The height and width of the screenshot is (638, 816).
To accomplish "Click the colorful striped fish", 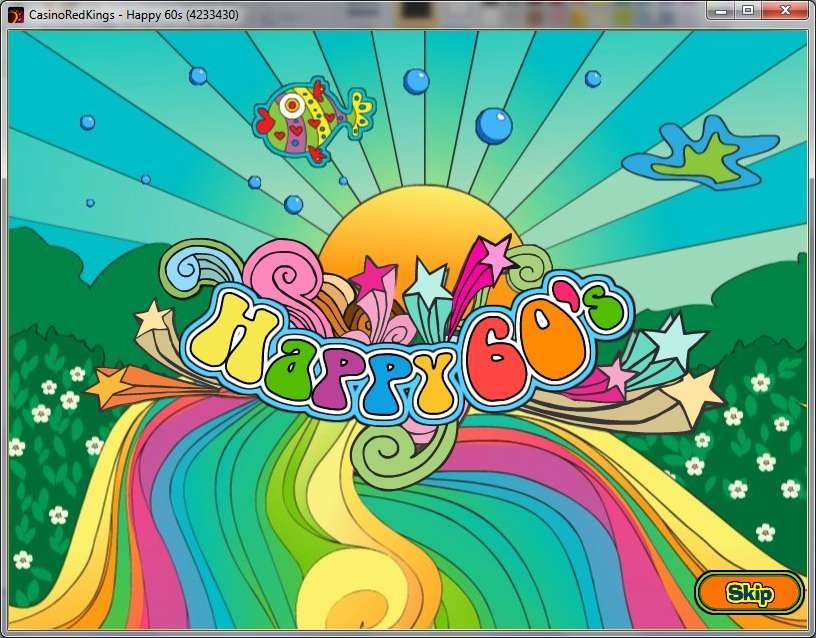I will [314, 120].
